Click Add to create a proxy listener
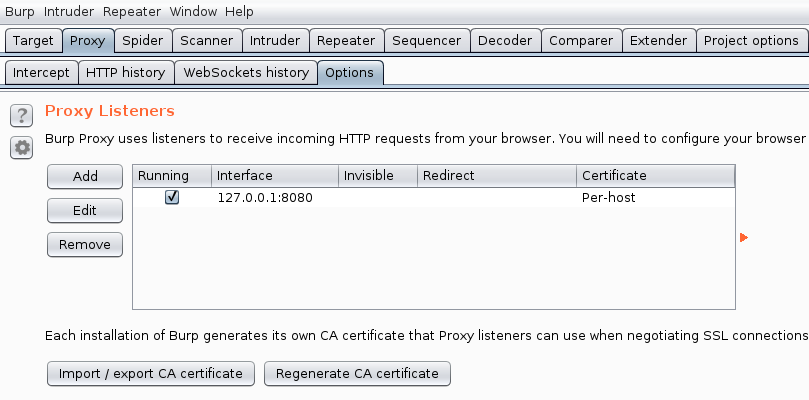 85,177
